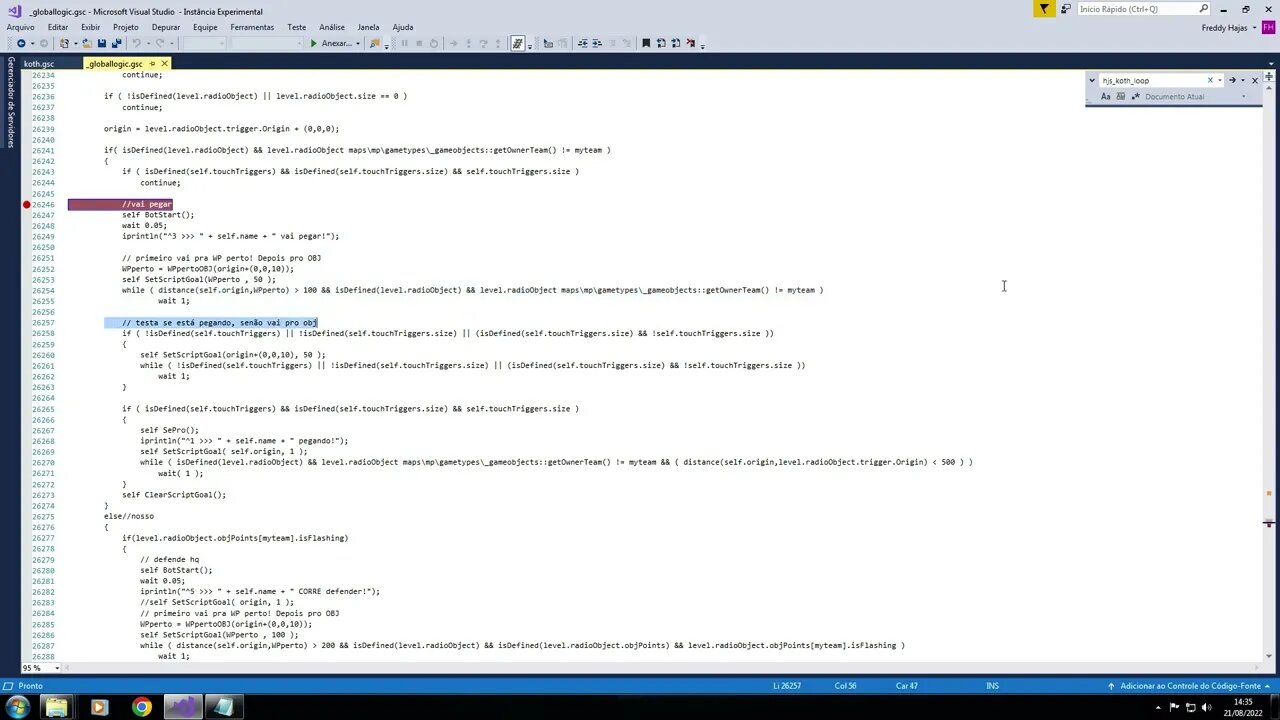Click the FH account avatar
Screen dimensions: 1280x720
pyautogui.click(x=1267, y=28)
